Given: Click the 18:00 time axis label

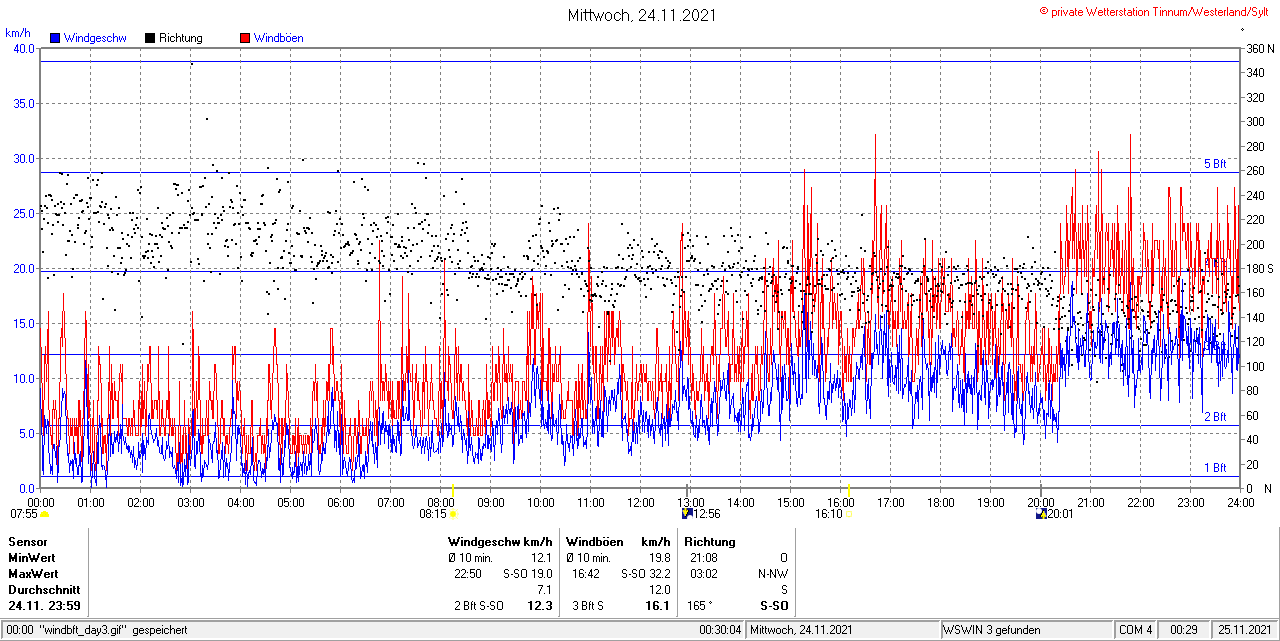Looking at the screenshot, I should [x=941, y=502].
